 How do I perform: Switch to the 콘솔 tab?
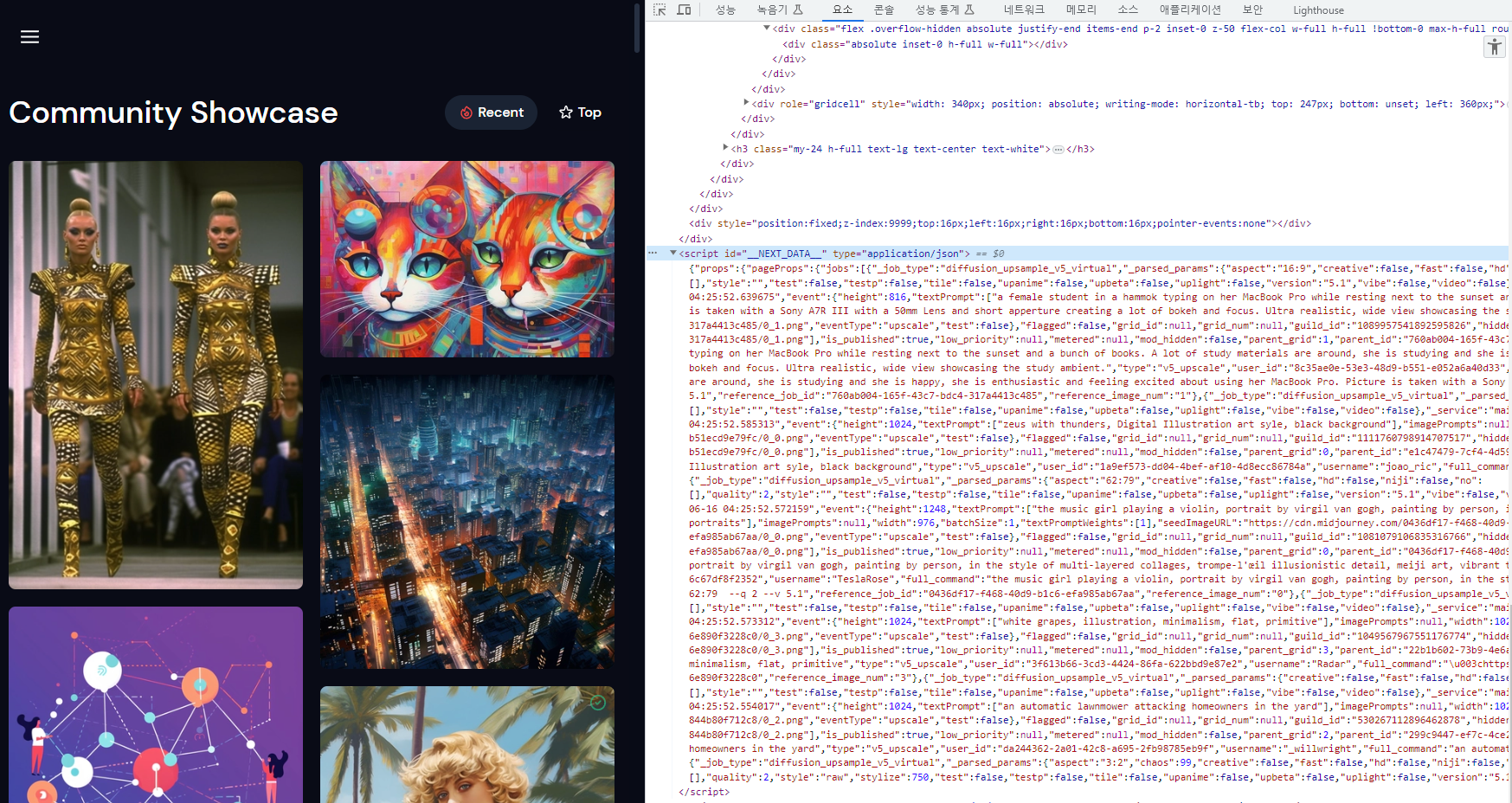pos(884,10)
